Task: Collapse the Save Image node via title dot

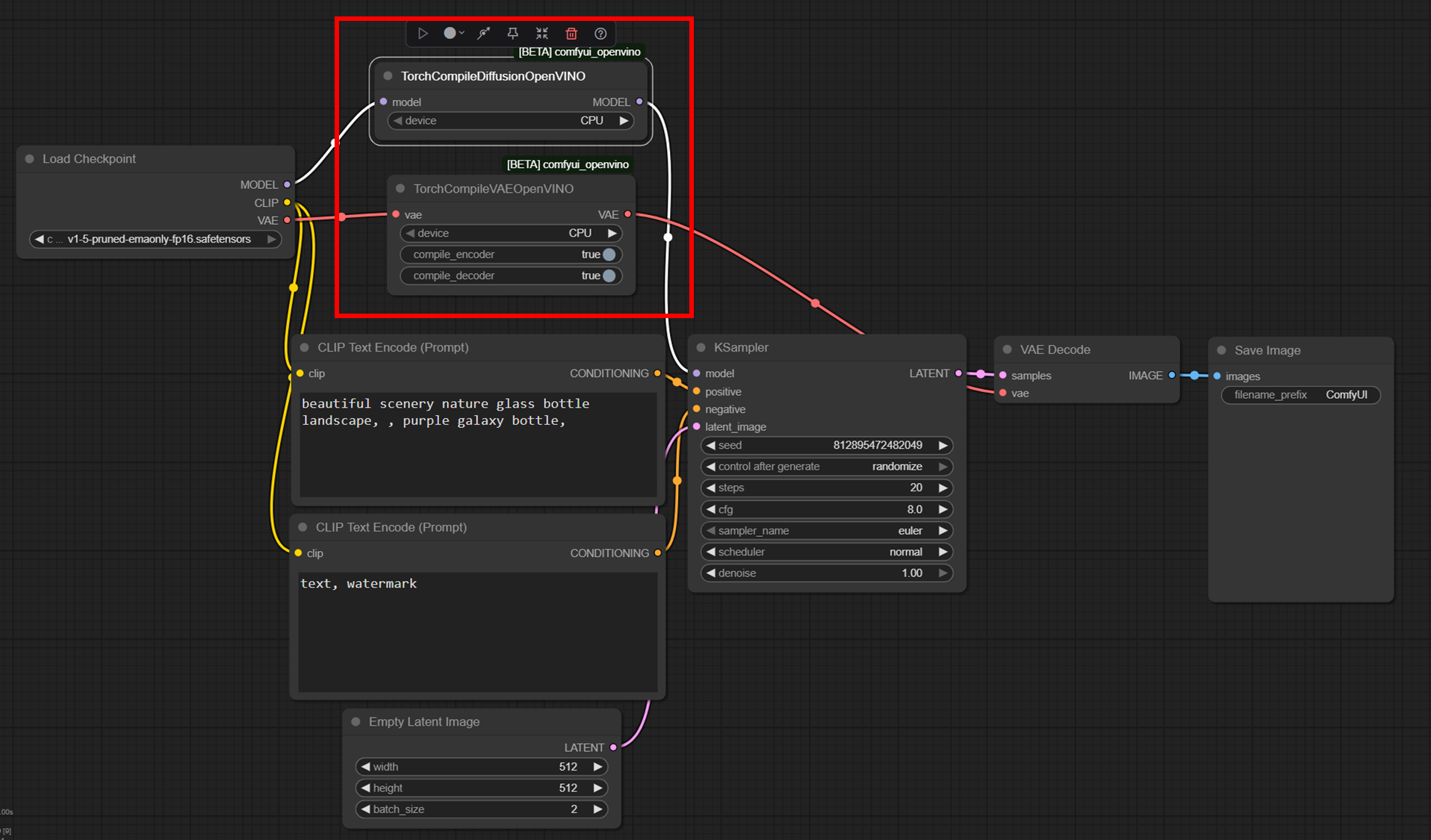Action: pyautogui.click(x=1222, y=351)
